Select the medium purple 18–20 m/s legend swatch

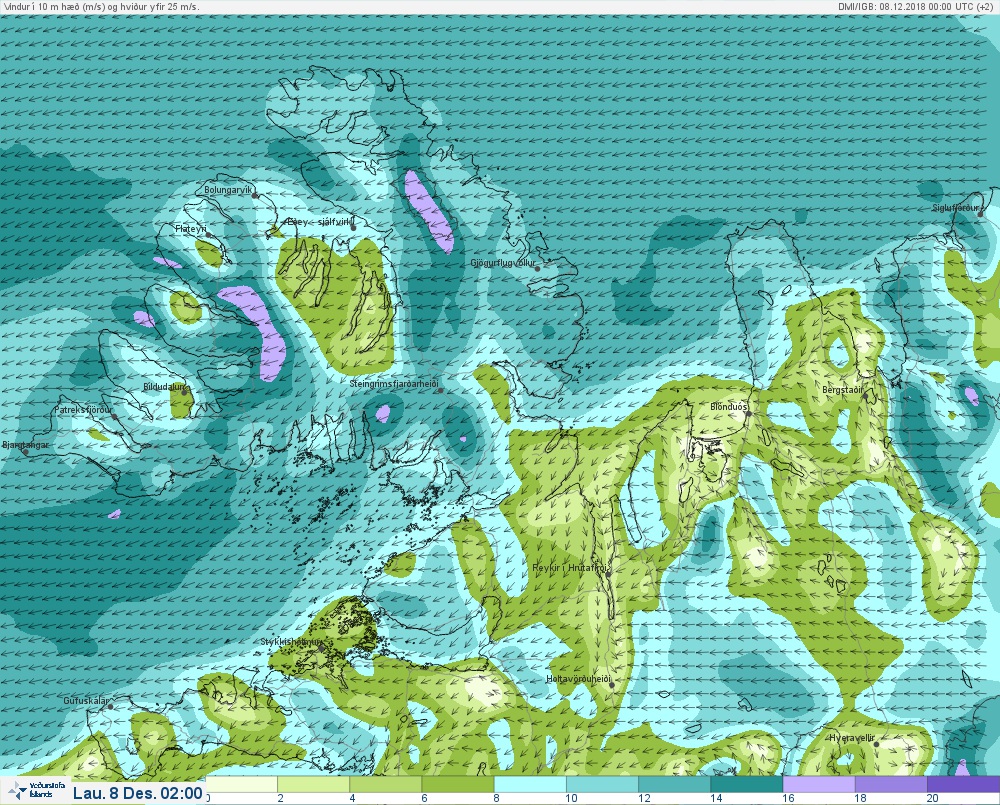pyautogui.click(x=890, y=784)
